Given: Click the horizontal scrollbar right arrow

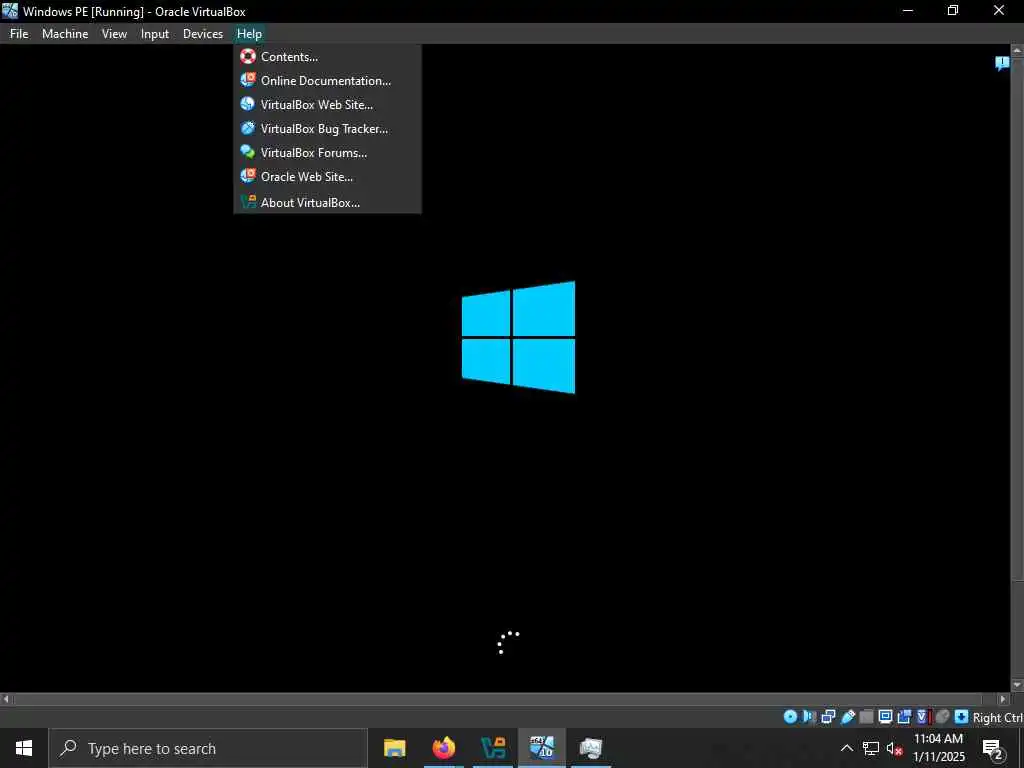Looking at the screenshot, I should [1004, 699].
